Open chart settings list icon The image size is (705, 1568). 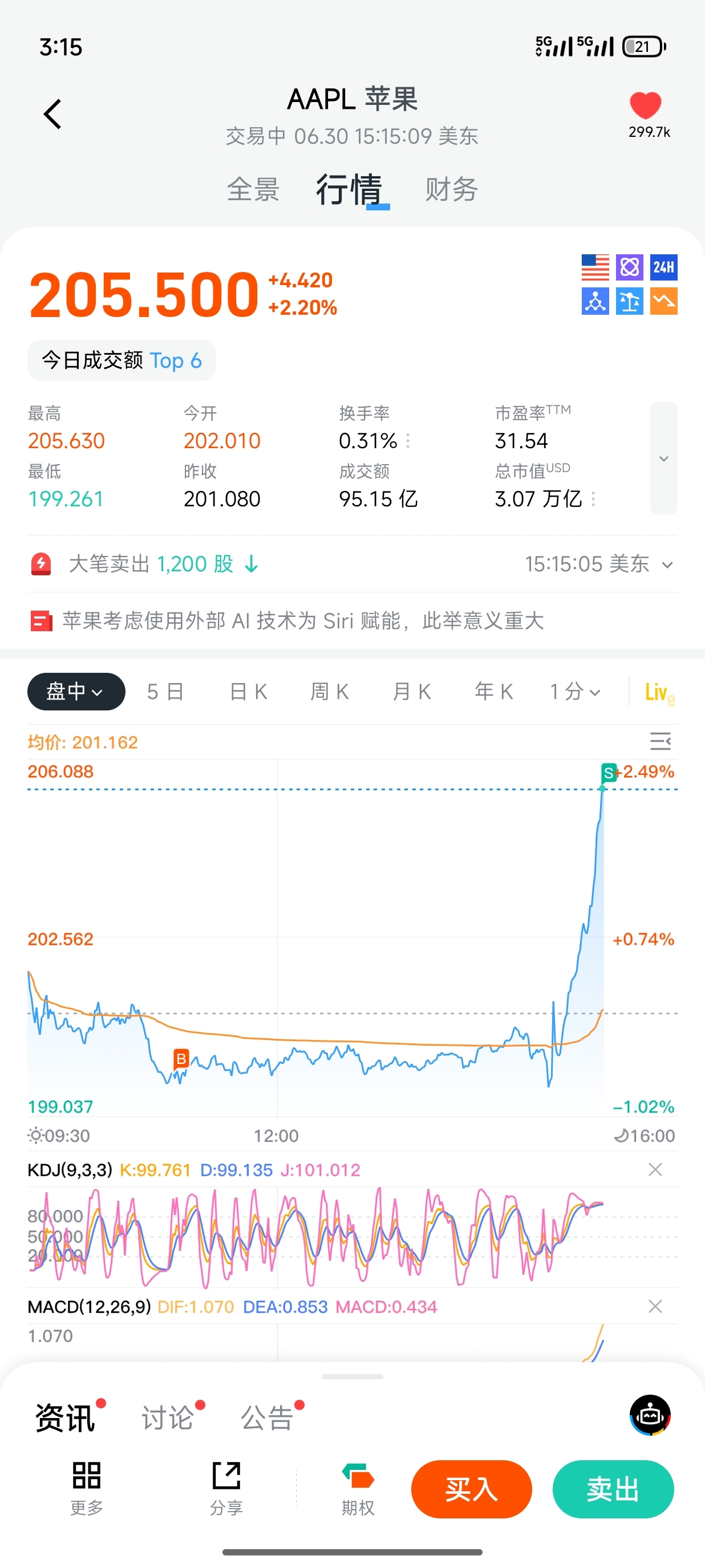coord(660,741)
